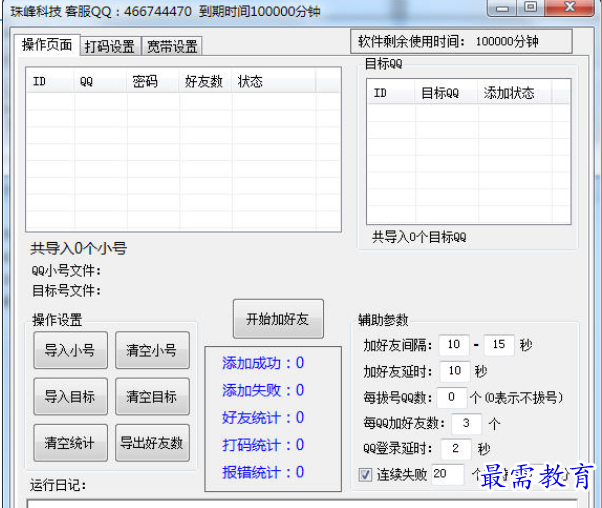
Task: Click the 打码统计：0 statistic
Action: pyautogui.click(x=263, y=445)
